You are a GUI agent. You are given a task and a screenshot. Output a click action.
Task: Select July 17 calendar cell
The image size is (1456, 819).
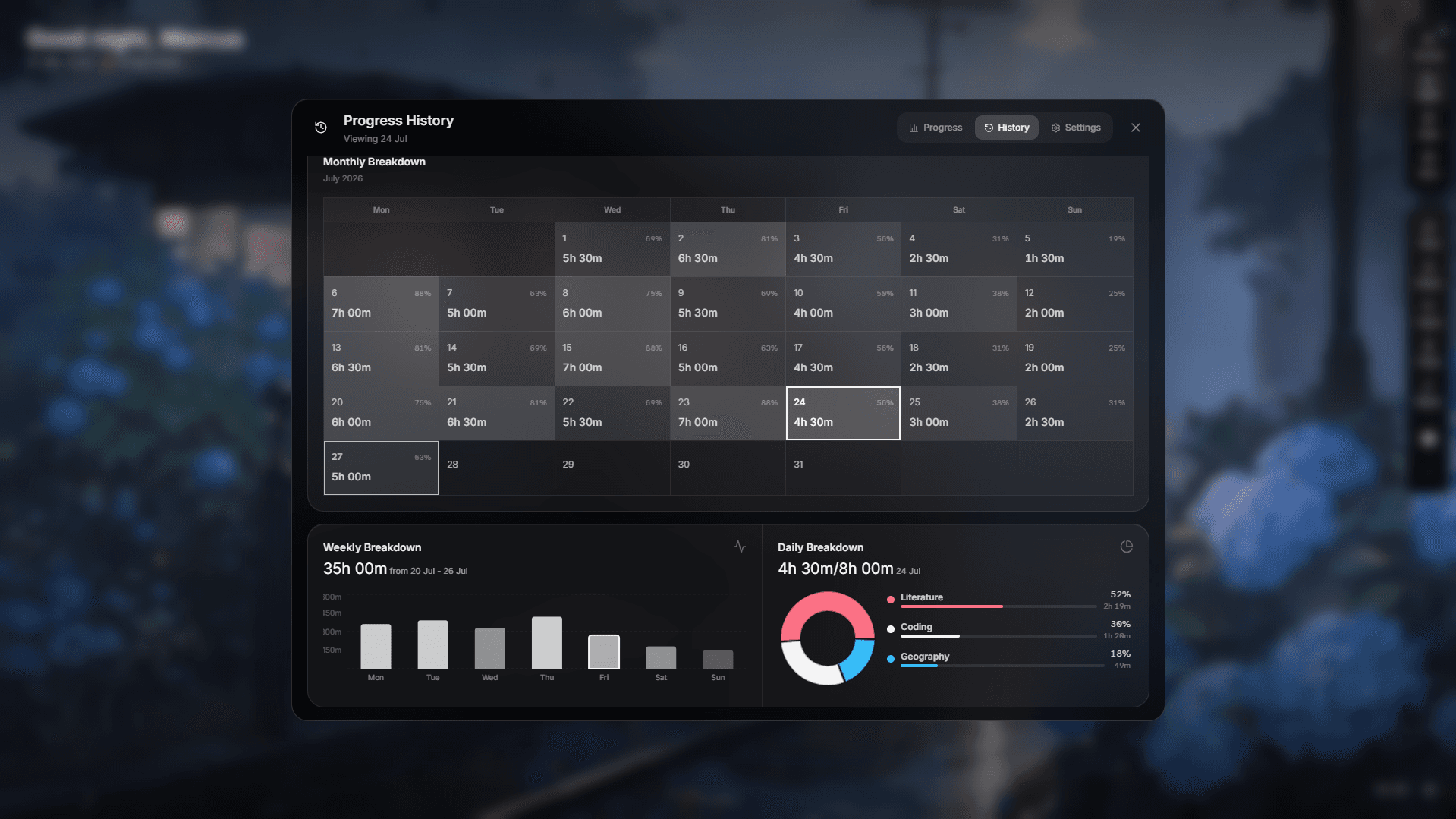[843, 358]
